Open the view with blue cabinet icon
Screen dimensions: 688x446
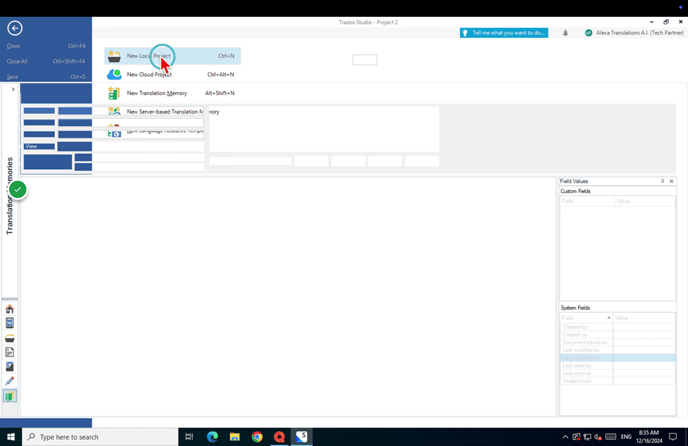coord(10,323)
